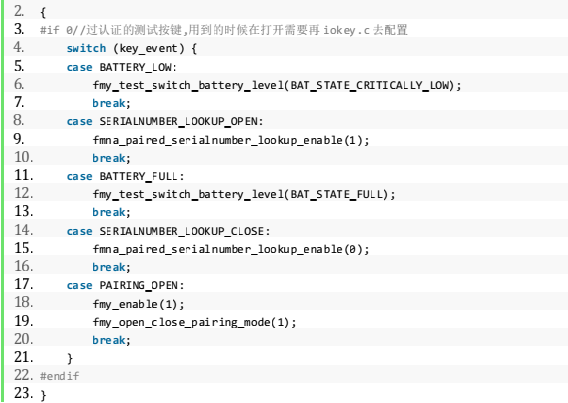Click the closing brace on line 23
The height and width of the screenshot is (403, 568).
tap(43, 395)
